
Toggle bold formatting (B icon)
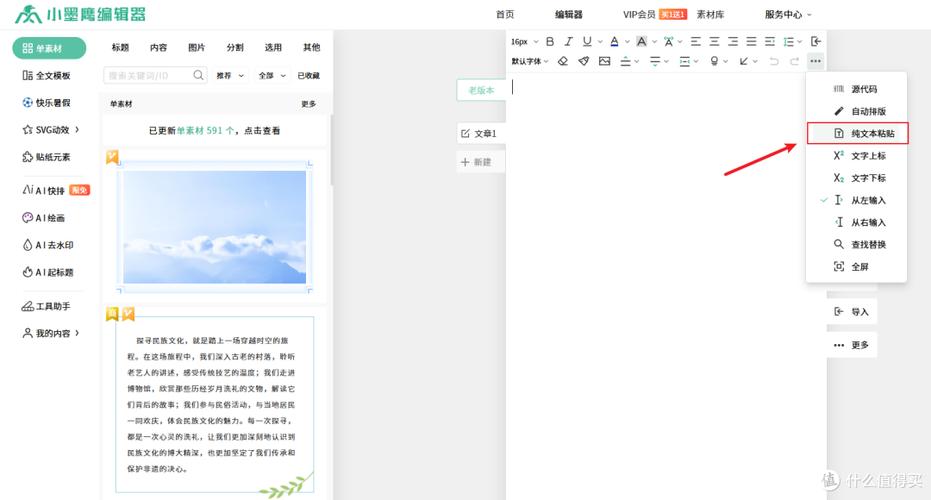coord(550,42)
